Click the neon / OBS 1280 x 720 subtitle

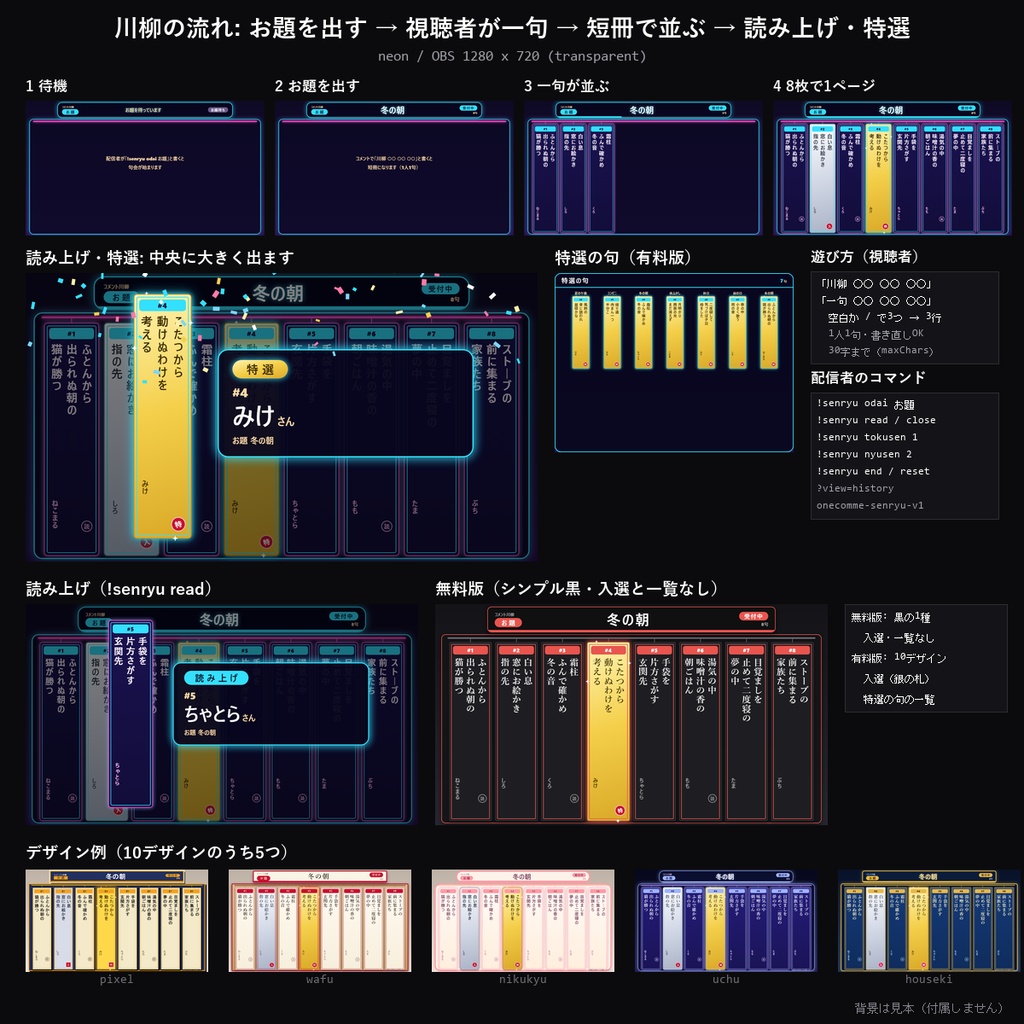point(512,56)
